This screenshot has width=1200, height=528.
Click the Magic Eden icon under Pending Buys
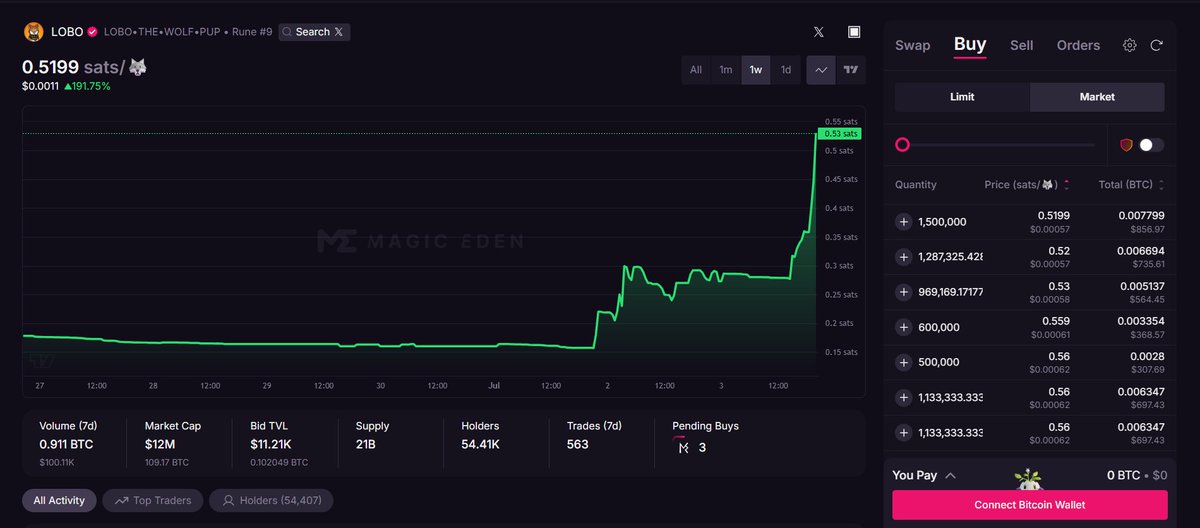click(683, 447)
